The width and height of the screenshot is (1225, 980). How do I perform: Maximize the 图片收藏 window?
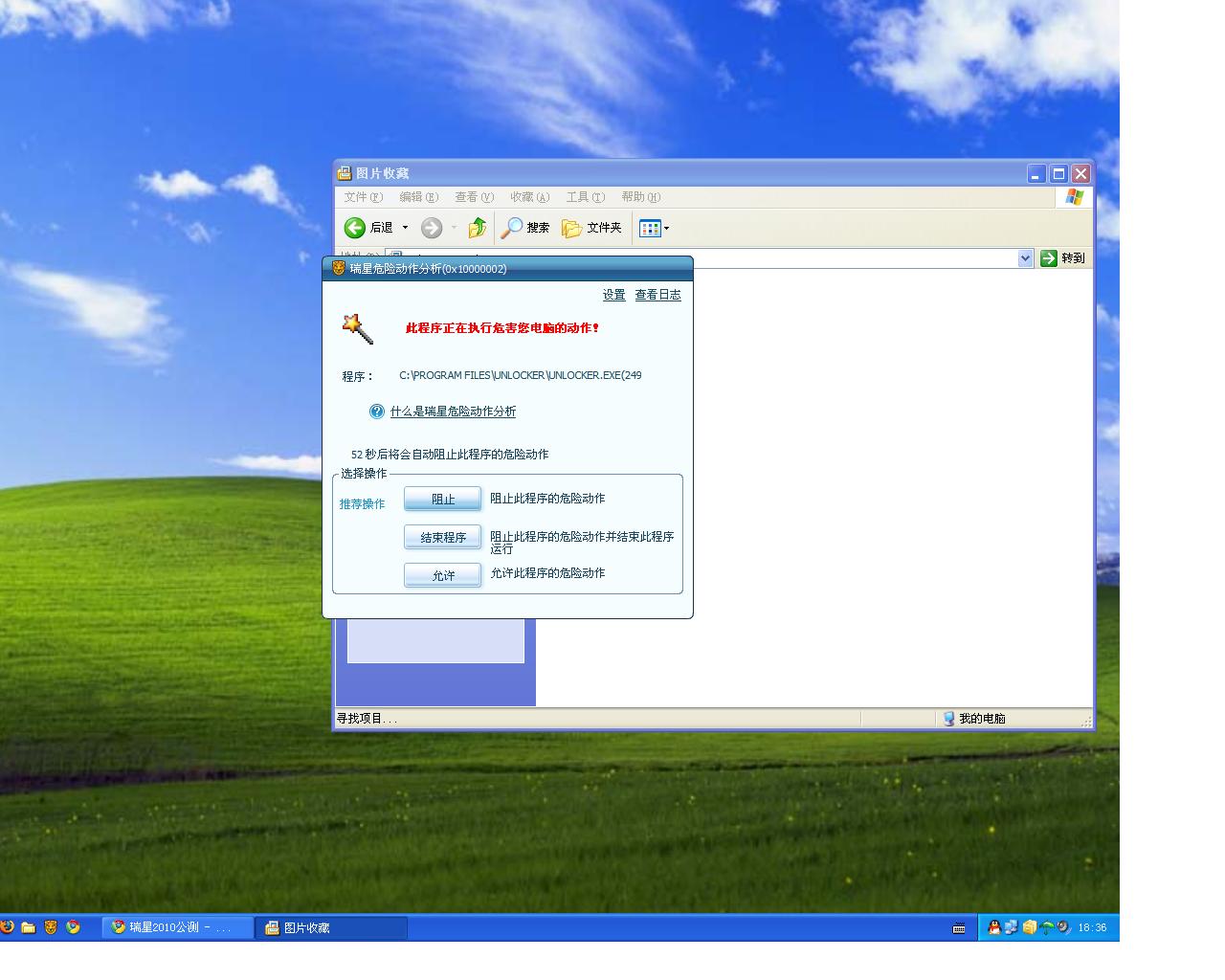click(1058, 173)
